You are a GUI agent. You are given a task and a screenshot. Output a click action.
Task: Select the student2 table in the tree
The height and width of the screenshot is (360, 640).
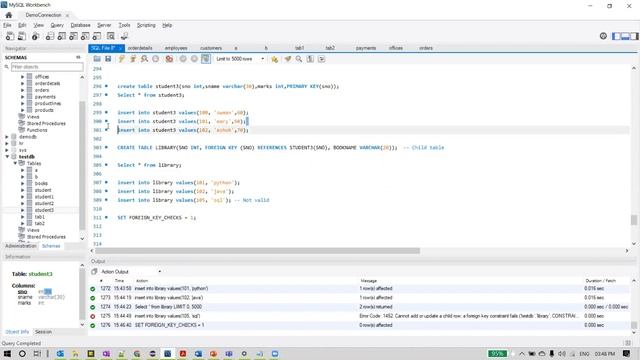tap(44, 203)
